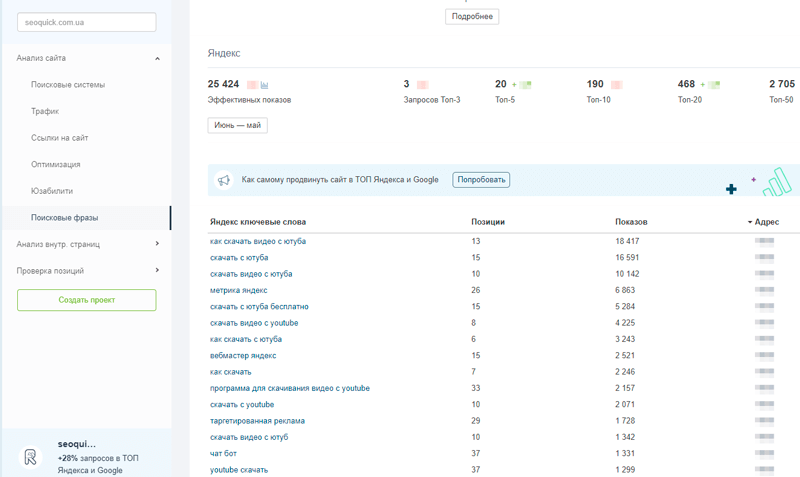Viewport: 800px width, 477px height.
Task: Open the keyword скачать видео с ютуб
Action: 249,437
